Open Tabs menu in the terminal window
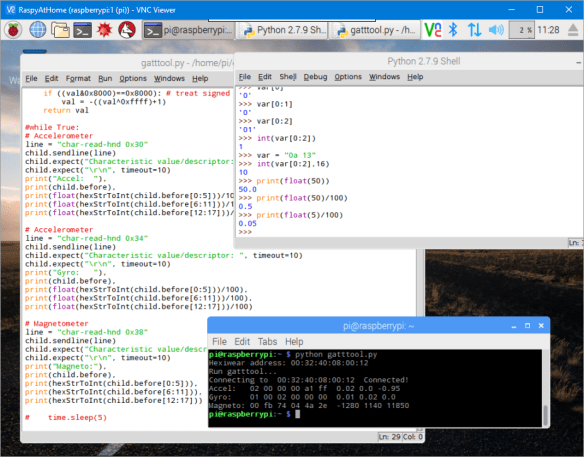The height and width of the screenshot is (457, 584). [267, 342]
